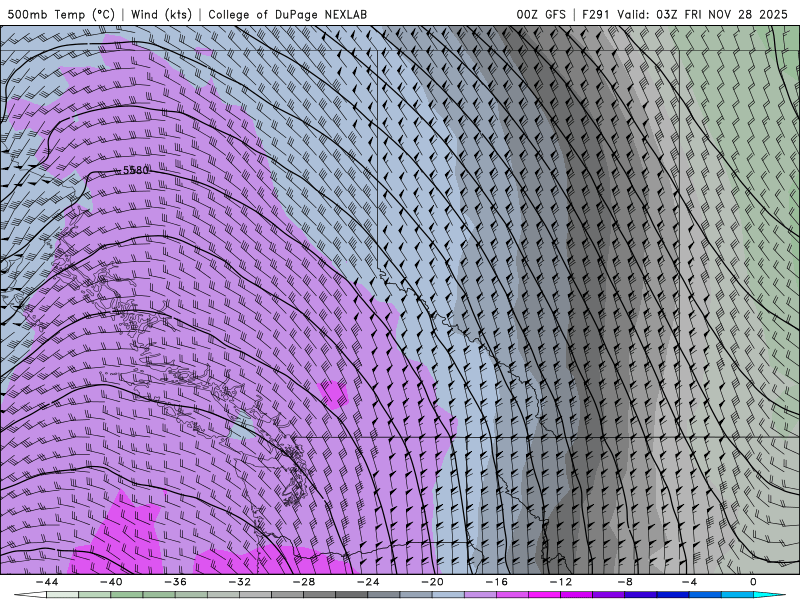
Task: Click the '-8' color scale tick label
Action: [x=626, y=582]
